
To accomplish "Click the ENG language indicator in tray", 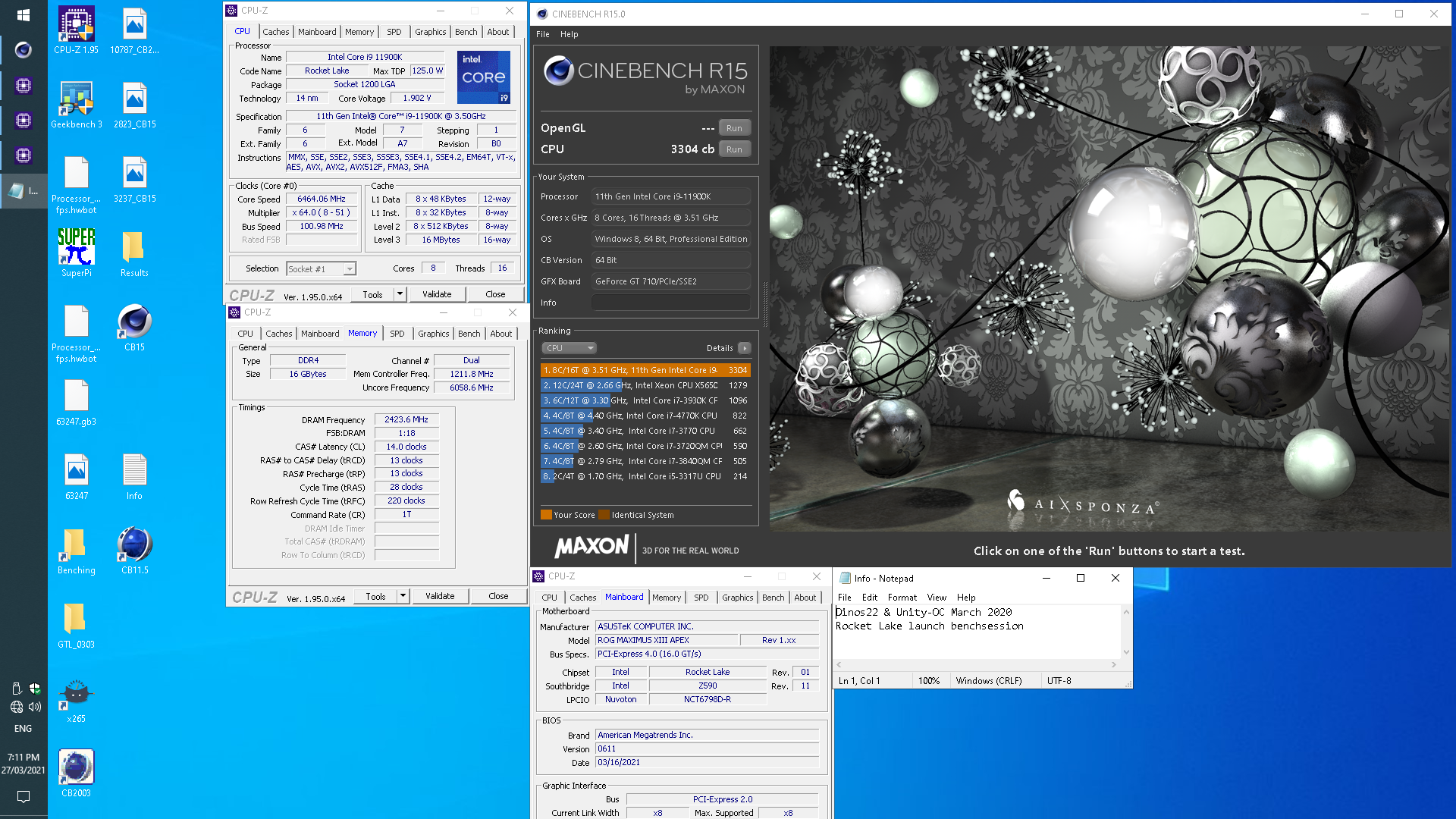I will pyautogui.click(x=24, y=729).
